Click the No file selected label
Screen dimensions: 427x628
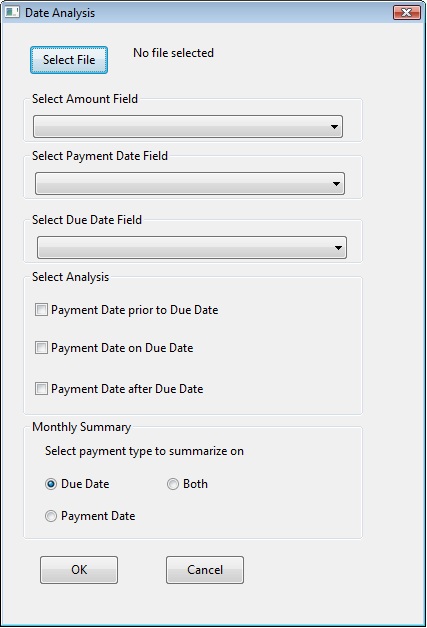pos(173,53)
